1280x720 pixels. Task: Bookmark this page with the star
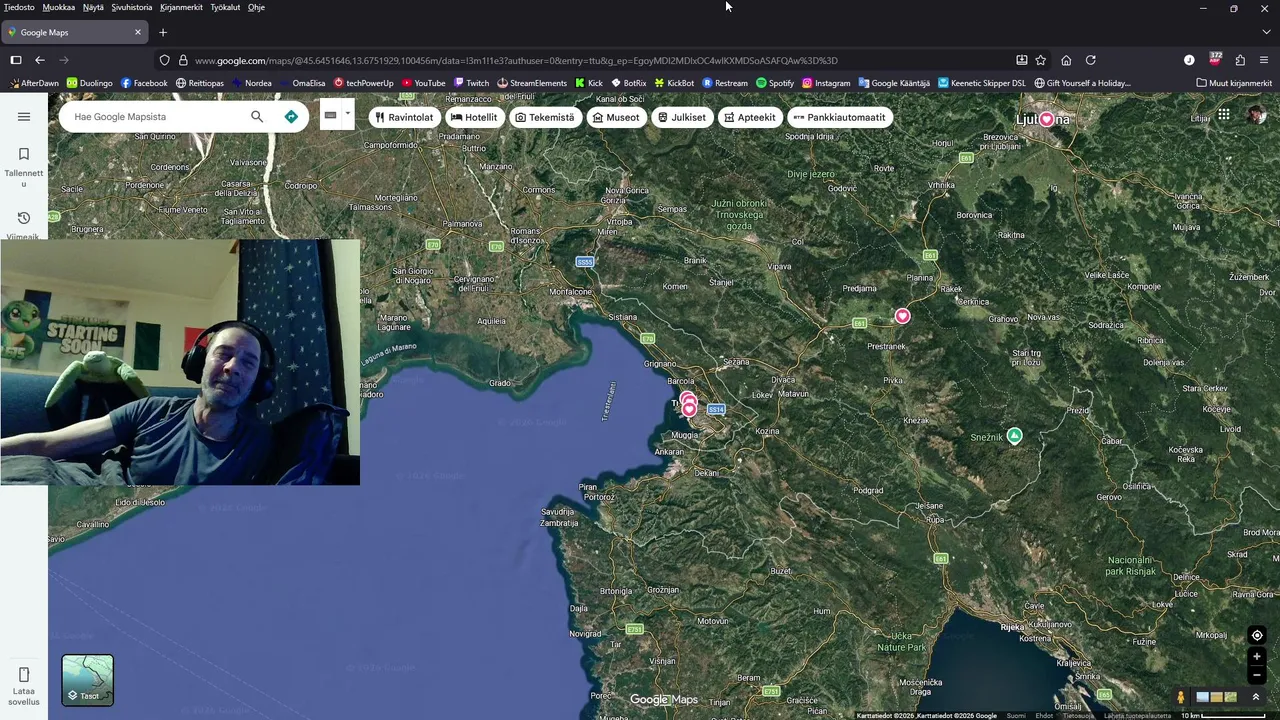pos(1041,60)
